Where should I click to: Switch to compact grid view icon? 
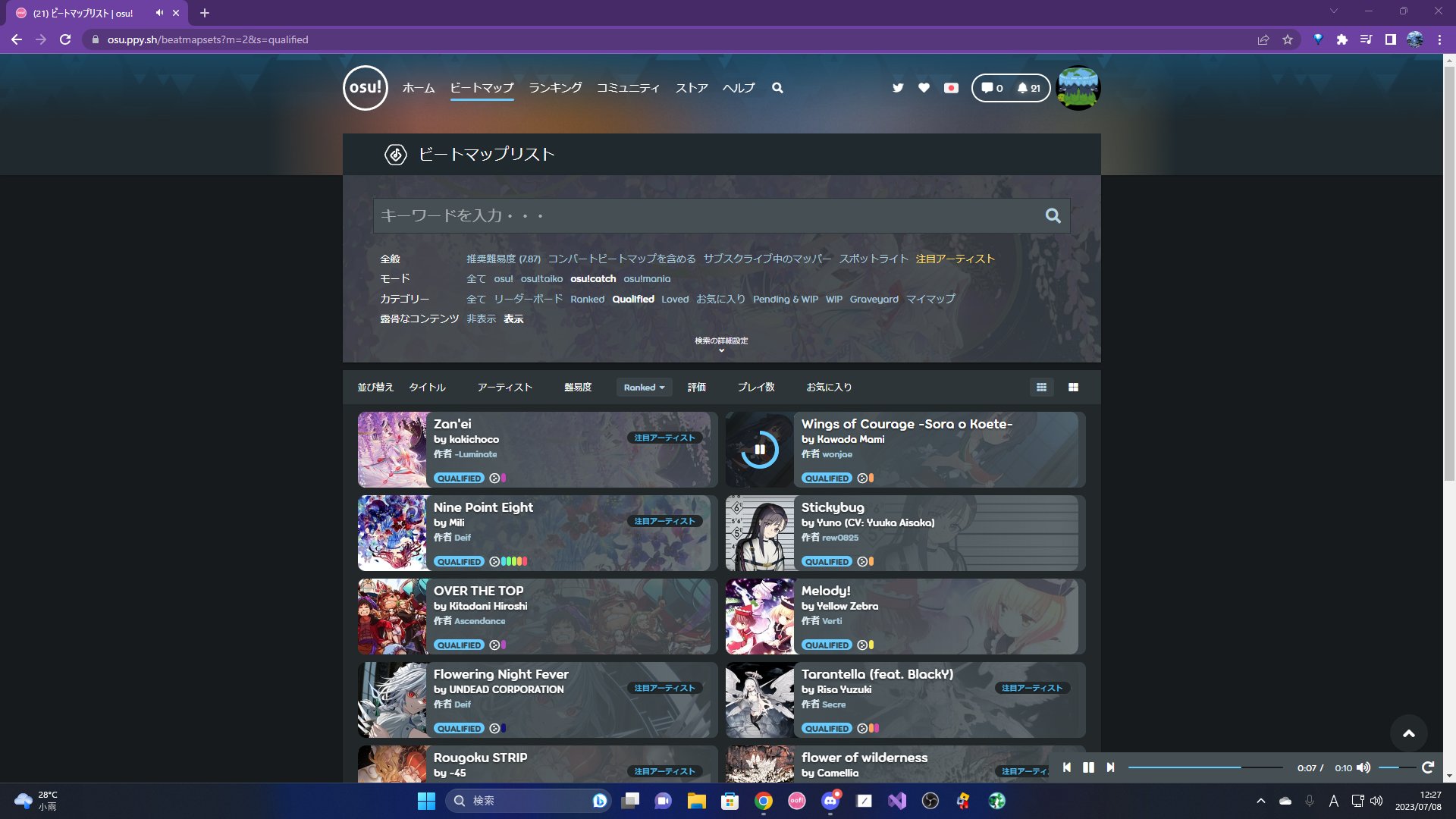click(x=1041, y=388)
